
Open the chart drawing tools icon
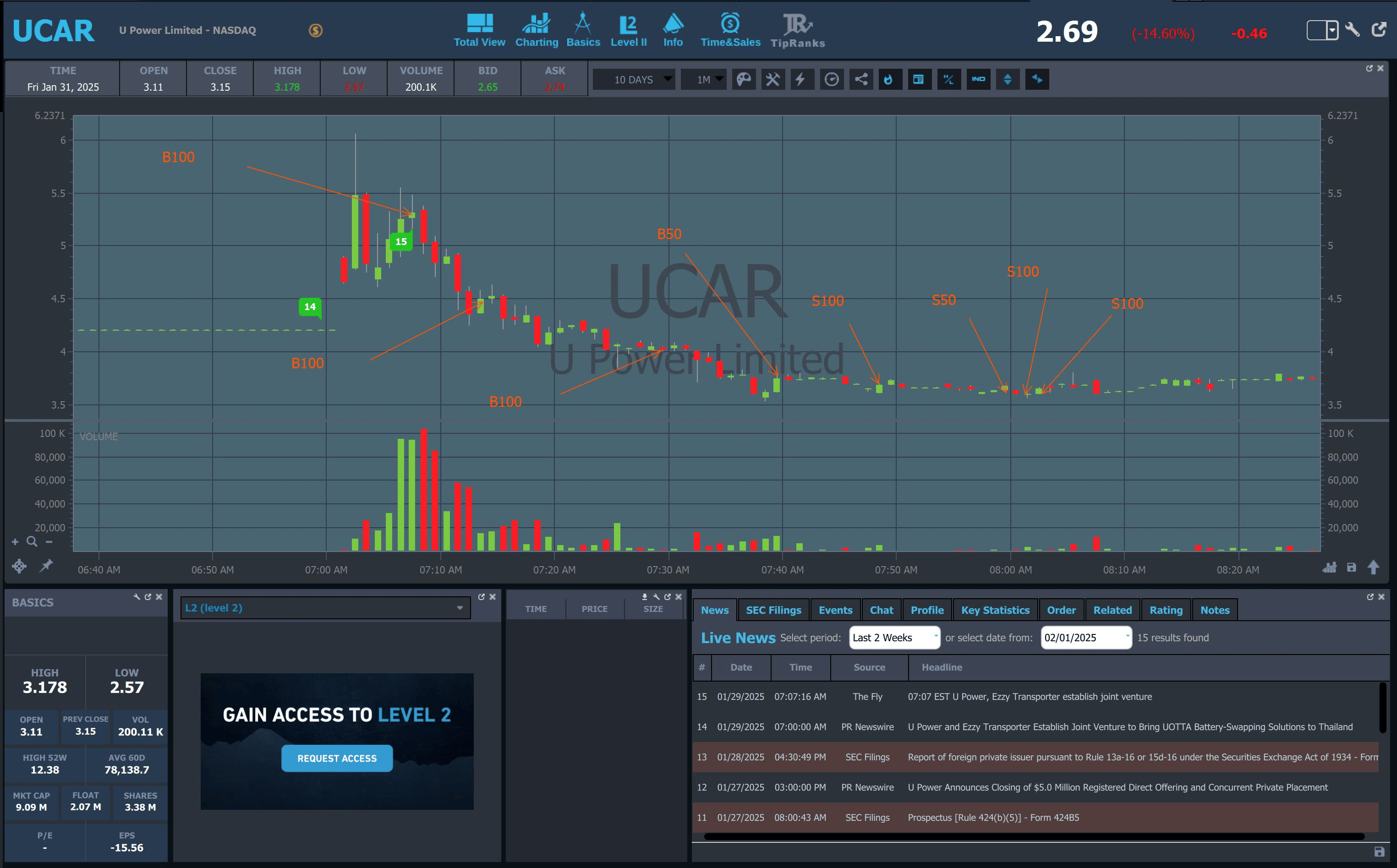(x=773, y=79)
